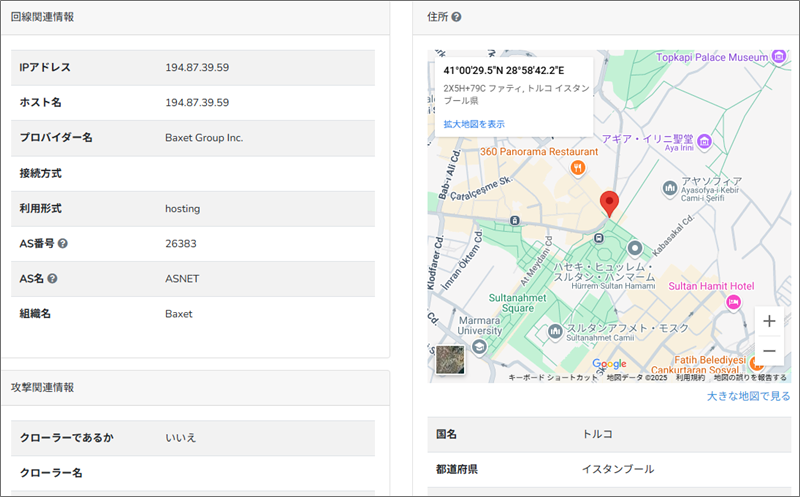800x497 pixels.
Task: Click the Ayasofya mosque marker icon
Action: 670,188
